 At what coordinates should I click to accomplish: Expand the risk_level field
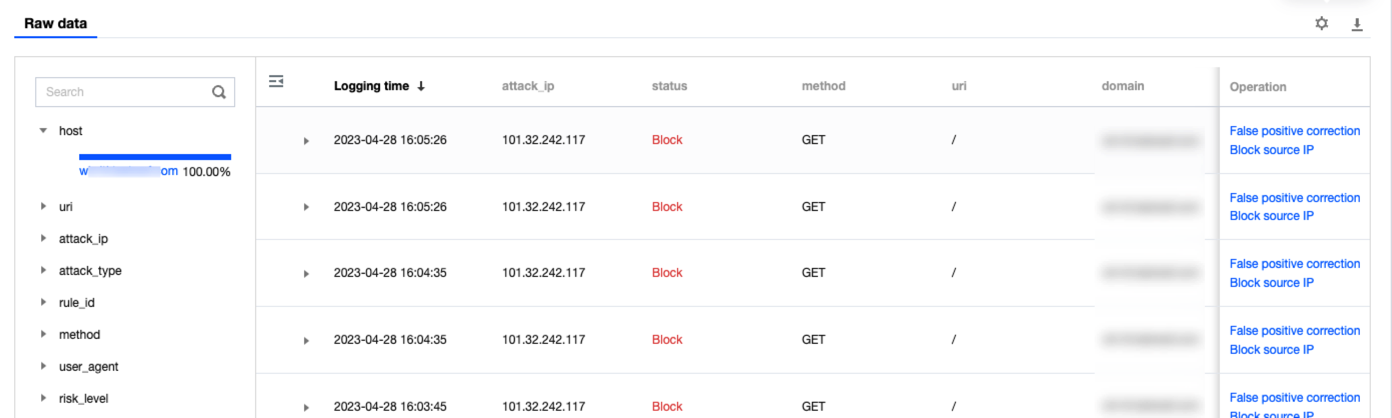tap(43, 399)
